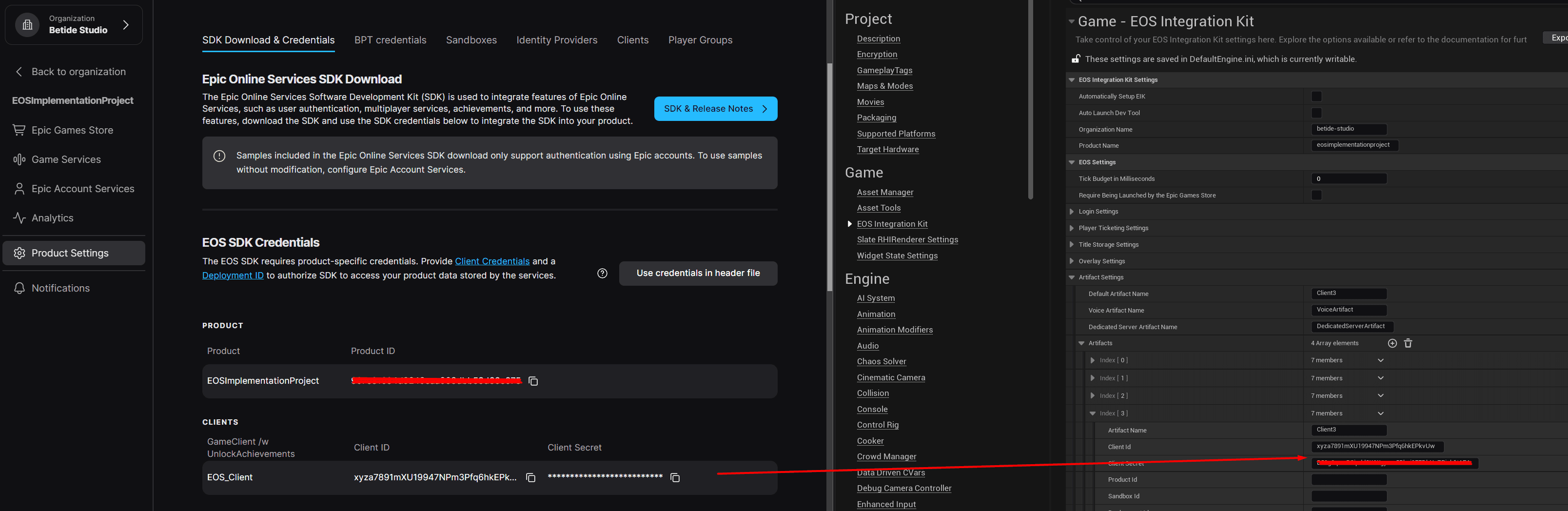Enable Automatically Setup EIK checkbox

(1316, 96)
